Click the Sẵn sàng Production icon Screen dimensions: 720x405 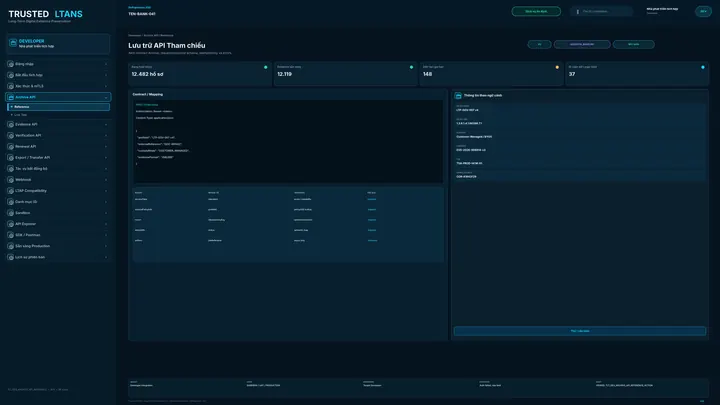(x=11, y=246)
